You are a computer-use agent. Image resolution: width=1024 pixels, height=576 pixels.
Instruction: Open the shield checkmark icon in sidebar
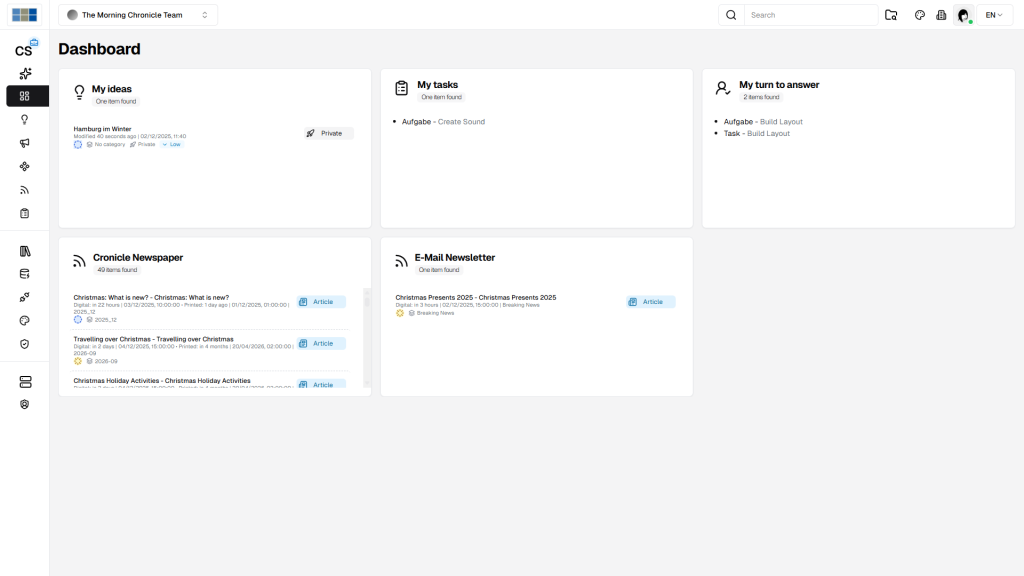tap(25, 344)
